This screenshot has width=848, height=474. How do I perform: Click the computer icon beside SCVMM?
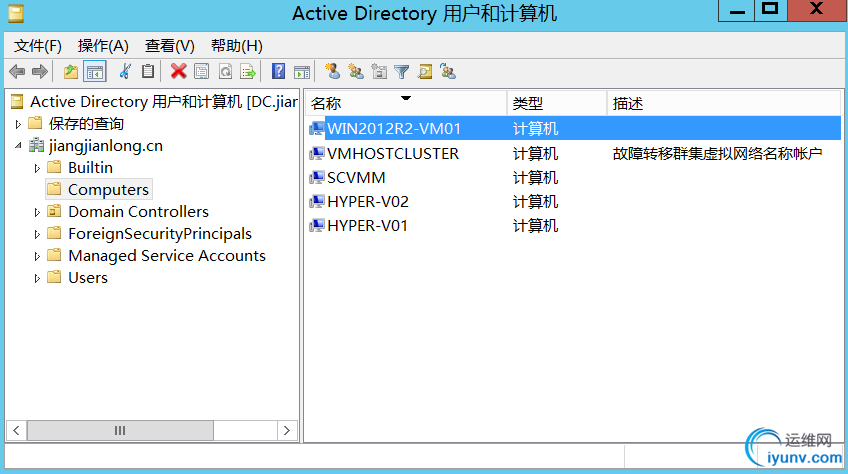pyautogui.click(x=316, y=177)
